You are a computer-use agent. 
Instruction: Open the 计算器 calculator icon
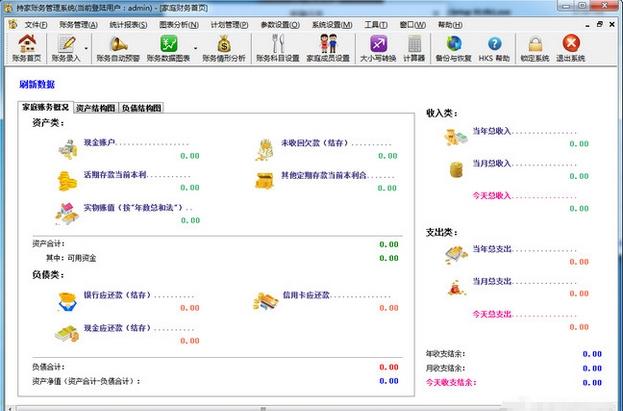414,47
